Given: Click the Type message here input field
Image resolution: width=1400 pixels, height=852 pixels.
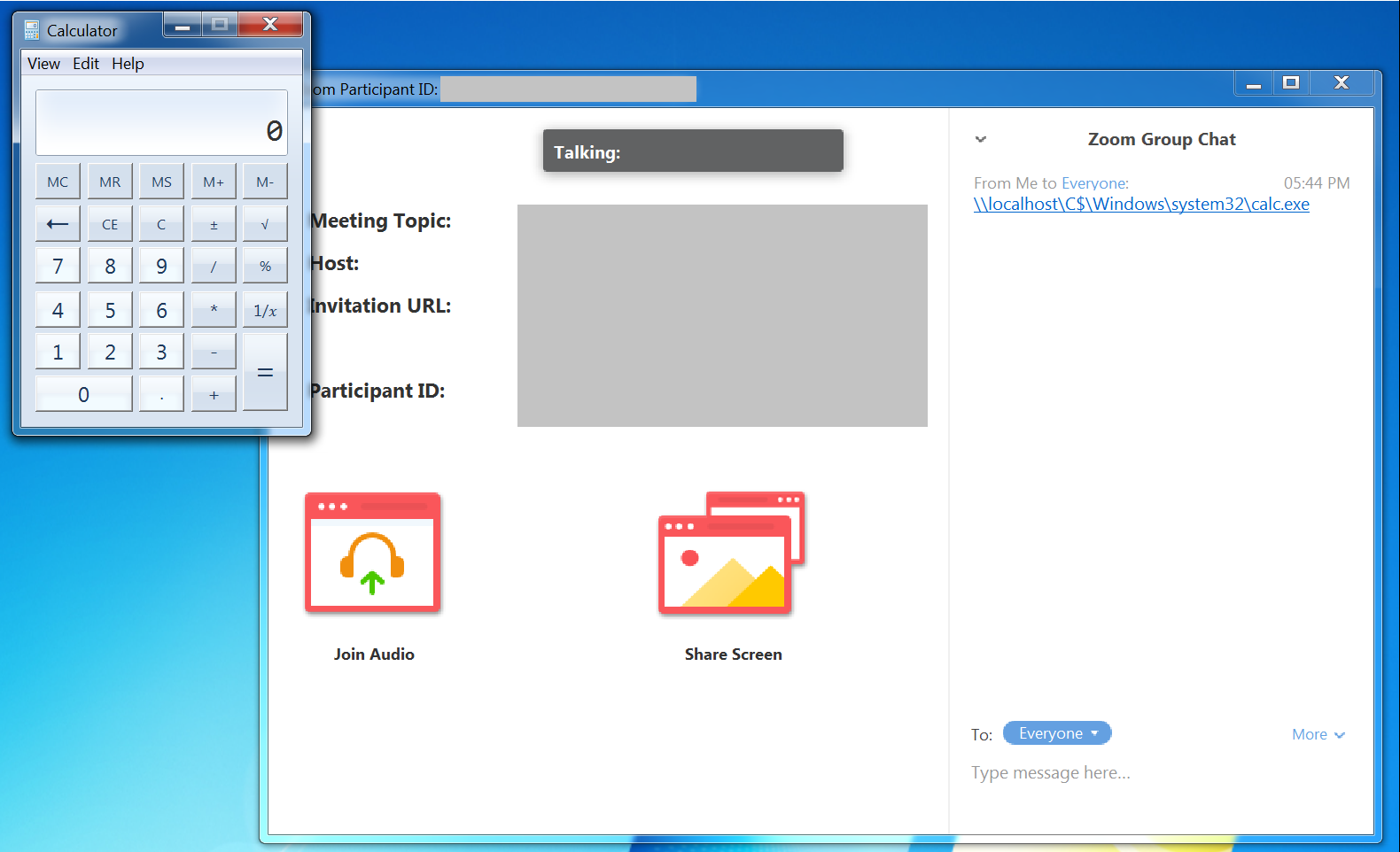Looking at the screenshot, I should pyautogui.click(x=1152, y=773).
